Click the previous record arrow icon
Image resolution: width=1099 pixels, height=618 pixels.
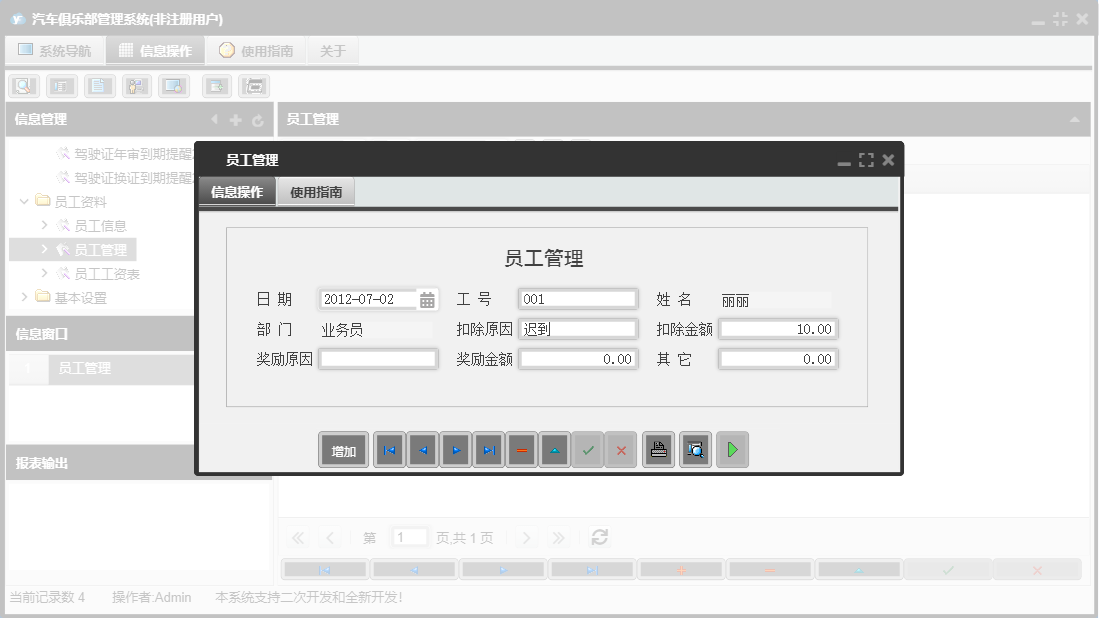click(x=422, y=449)
